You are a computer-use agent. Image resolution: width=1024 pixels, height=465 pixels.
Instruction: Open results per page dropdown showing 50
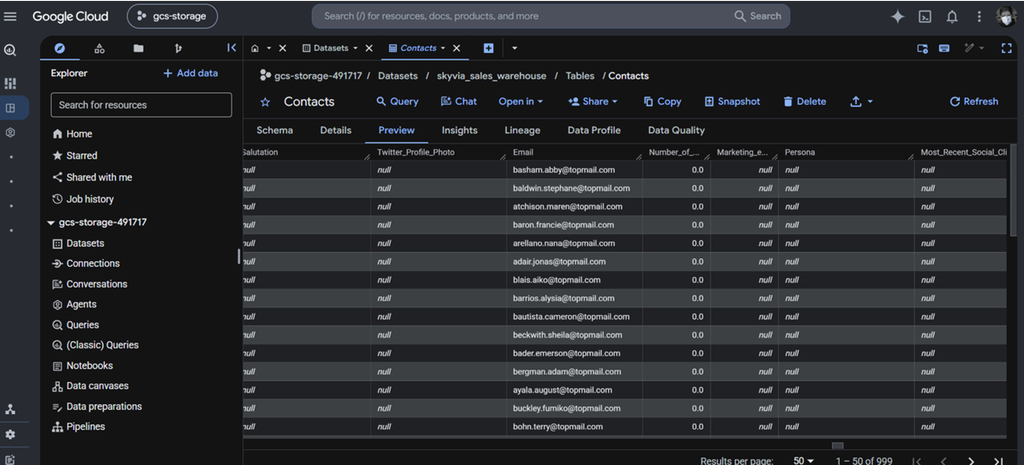(803, 461)
